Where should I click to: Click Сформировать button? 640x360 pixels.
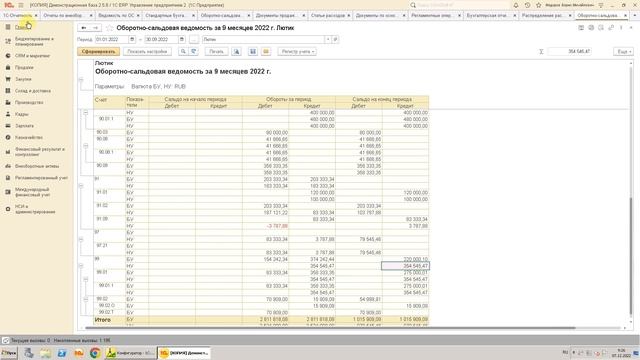point(98,51)
